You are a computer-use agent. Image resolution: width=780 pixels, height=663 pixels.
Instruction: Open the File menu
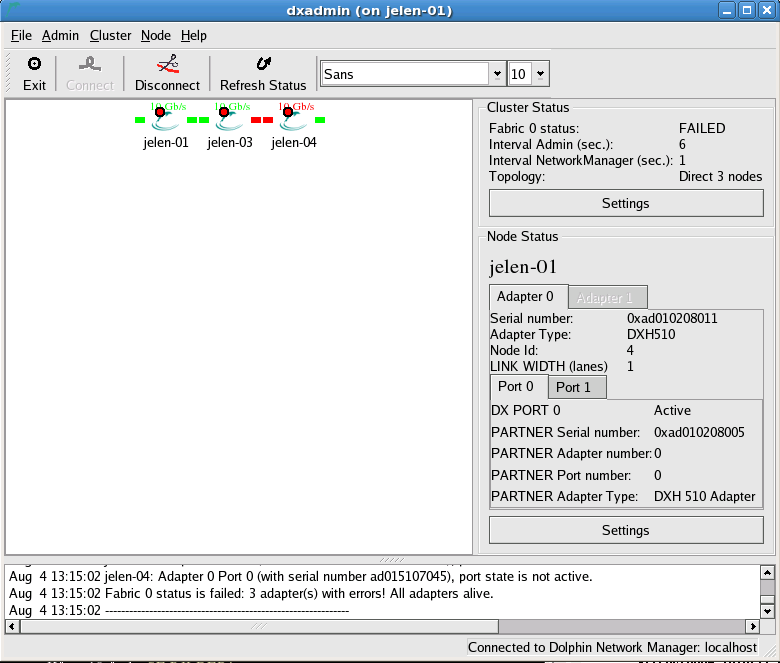21,35
